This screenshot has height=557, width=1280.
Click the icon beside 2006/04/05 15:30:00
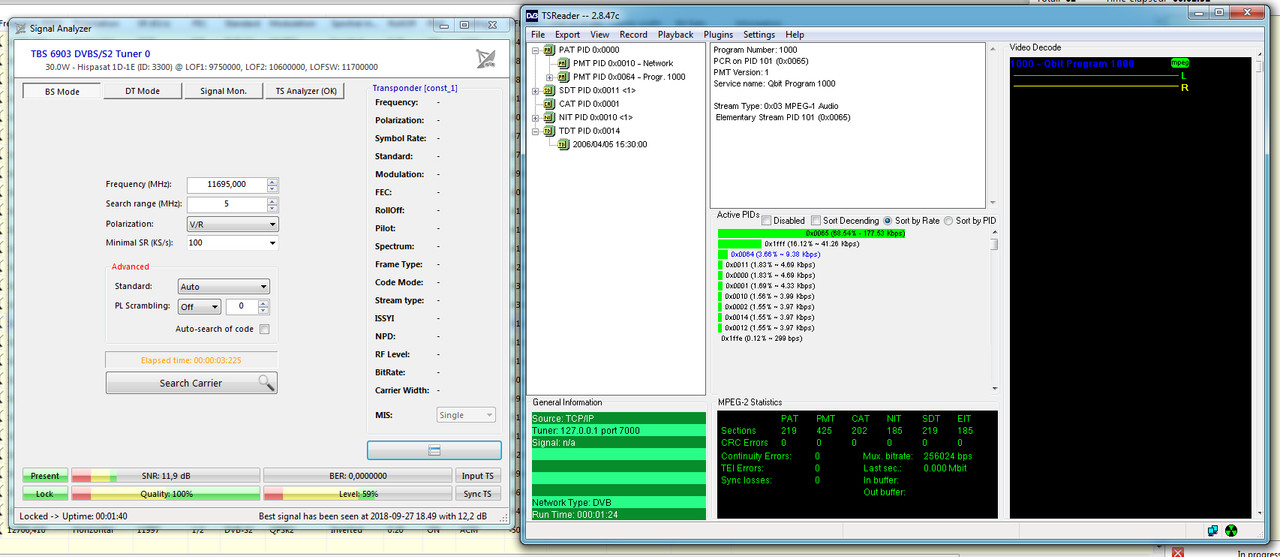tap(564, 144)
